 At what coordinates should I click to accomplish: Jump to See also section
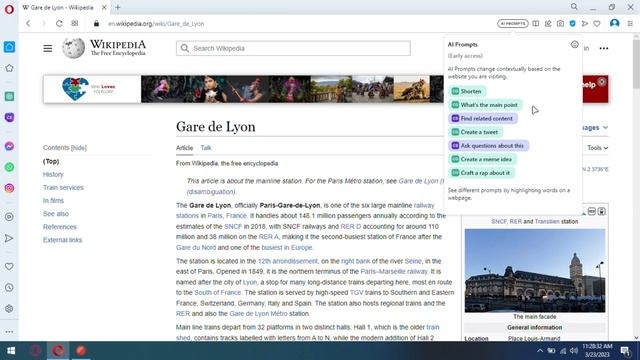(56, 213)
